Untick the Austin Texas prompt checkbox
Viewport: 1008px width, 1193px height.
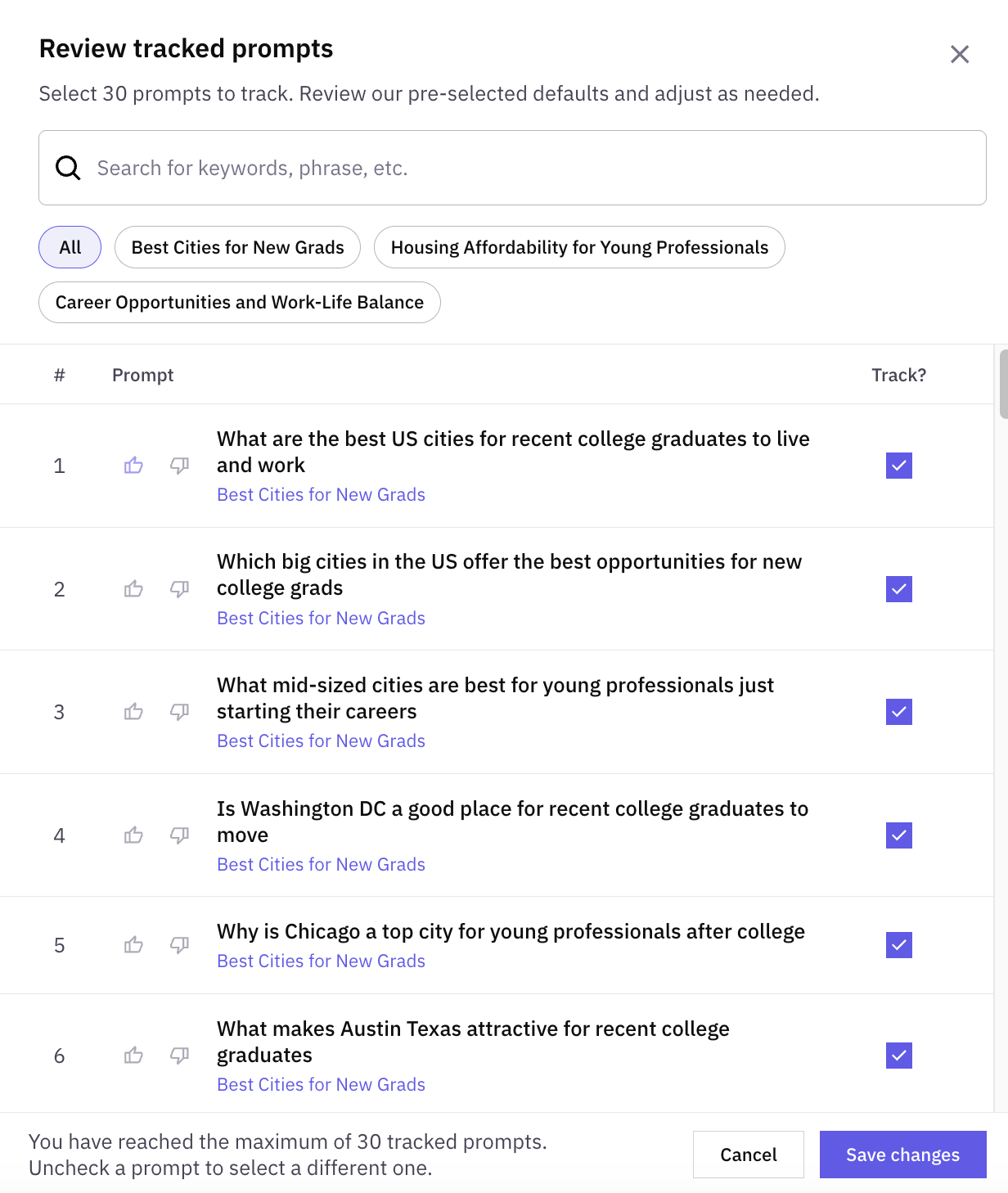point(899,1056)
